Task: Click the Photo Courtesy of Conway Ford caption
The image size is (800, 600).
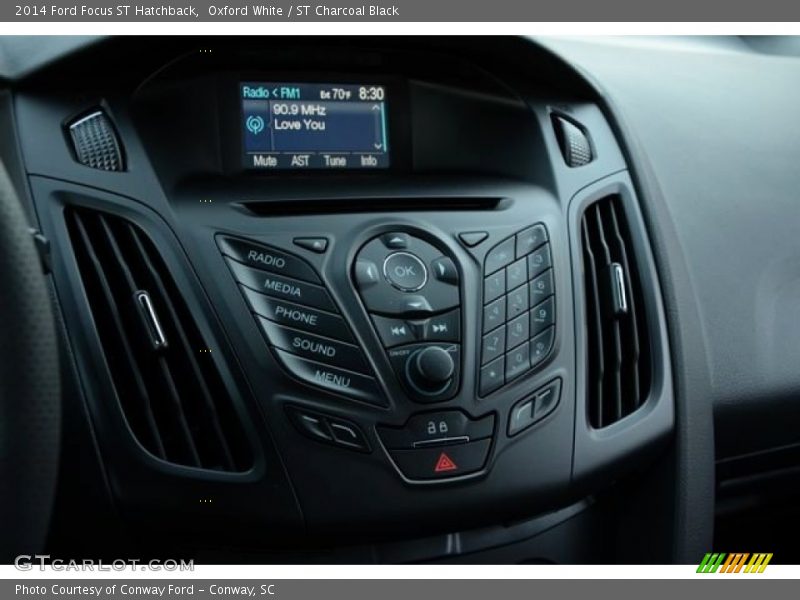Action: pyautogui.click(x=145, y=590)
